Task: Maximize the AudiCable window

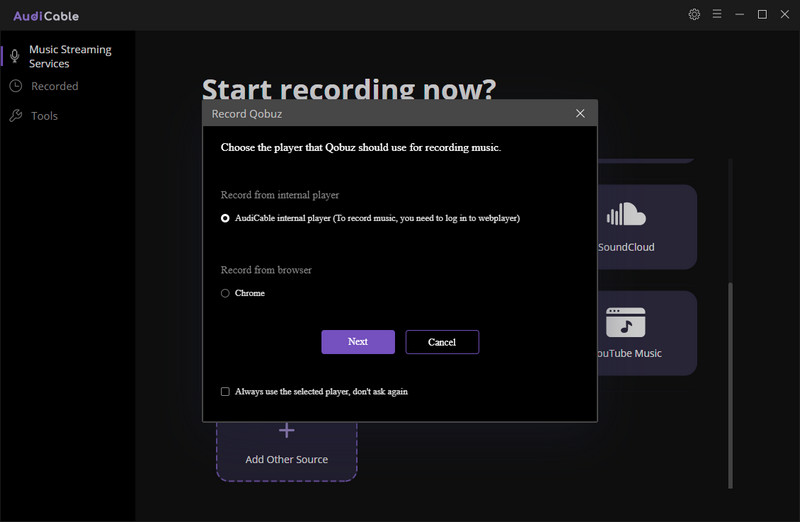Action: [762, 14]
